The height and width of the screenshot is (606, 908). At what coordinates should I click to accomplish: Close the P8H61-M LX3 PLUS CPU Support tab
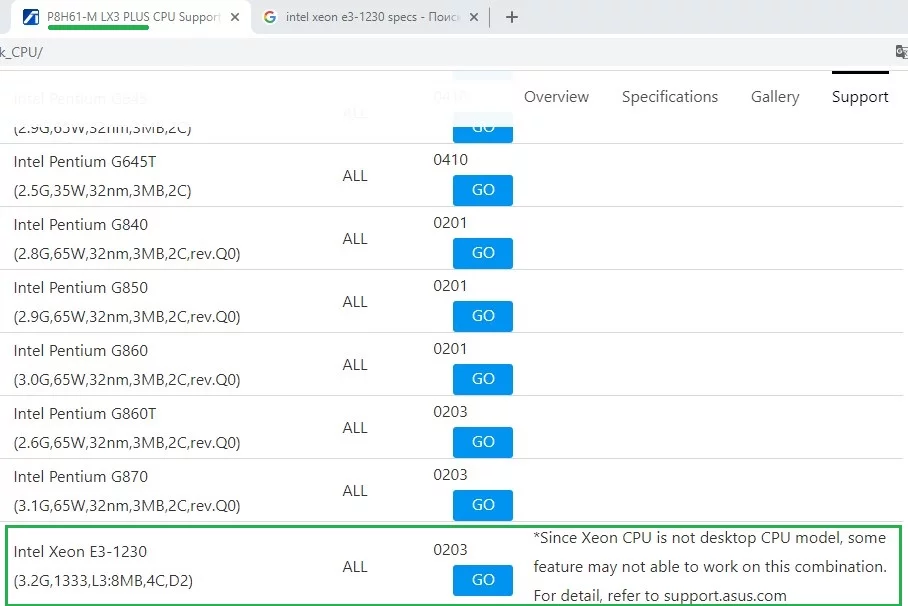click(235, 17)
